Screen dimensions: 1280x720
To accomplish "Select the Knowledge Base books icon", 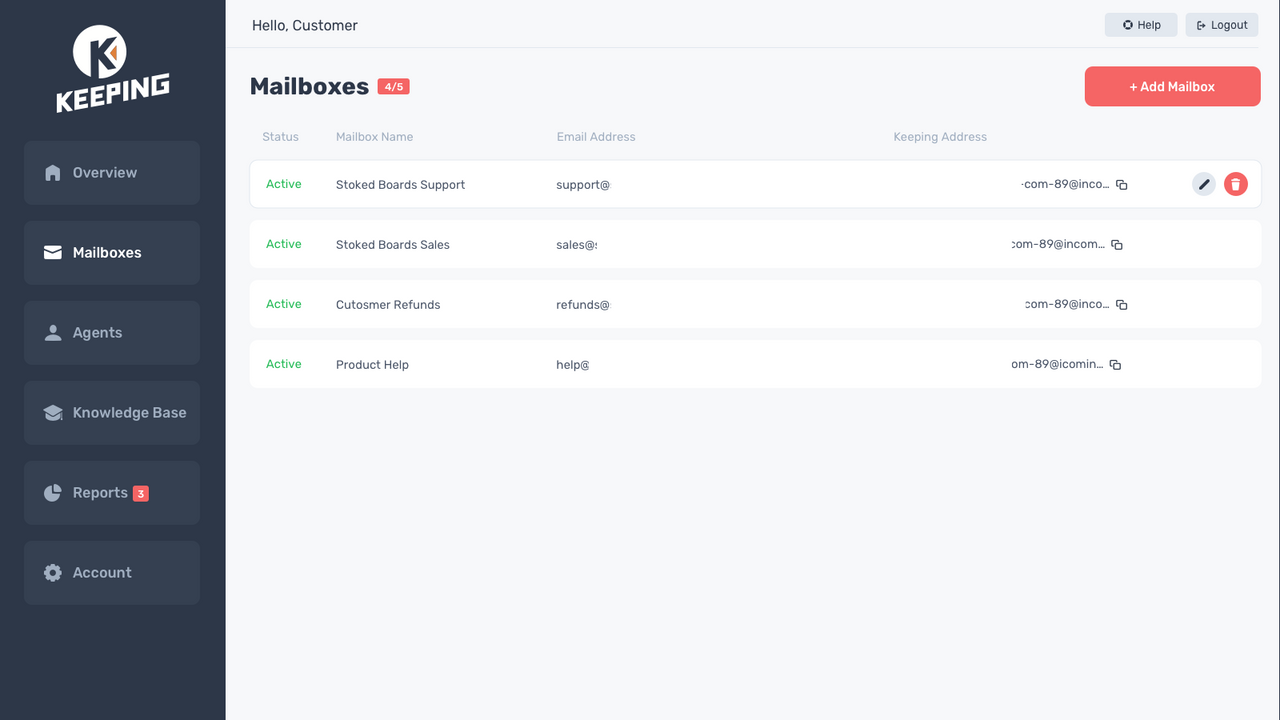I will point(52,412).
